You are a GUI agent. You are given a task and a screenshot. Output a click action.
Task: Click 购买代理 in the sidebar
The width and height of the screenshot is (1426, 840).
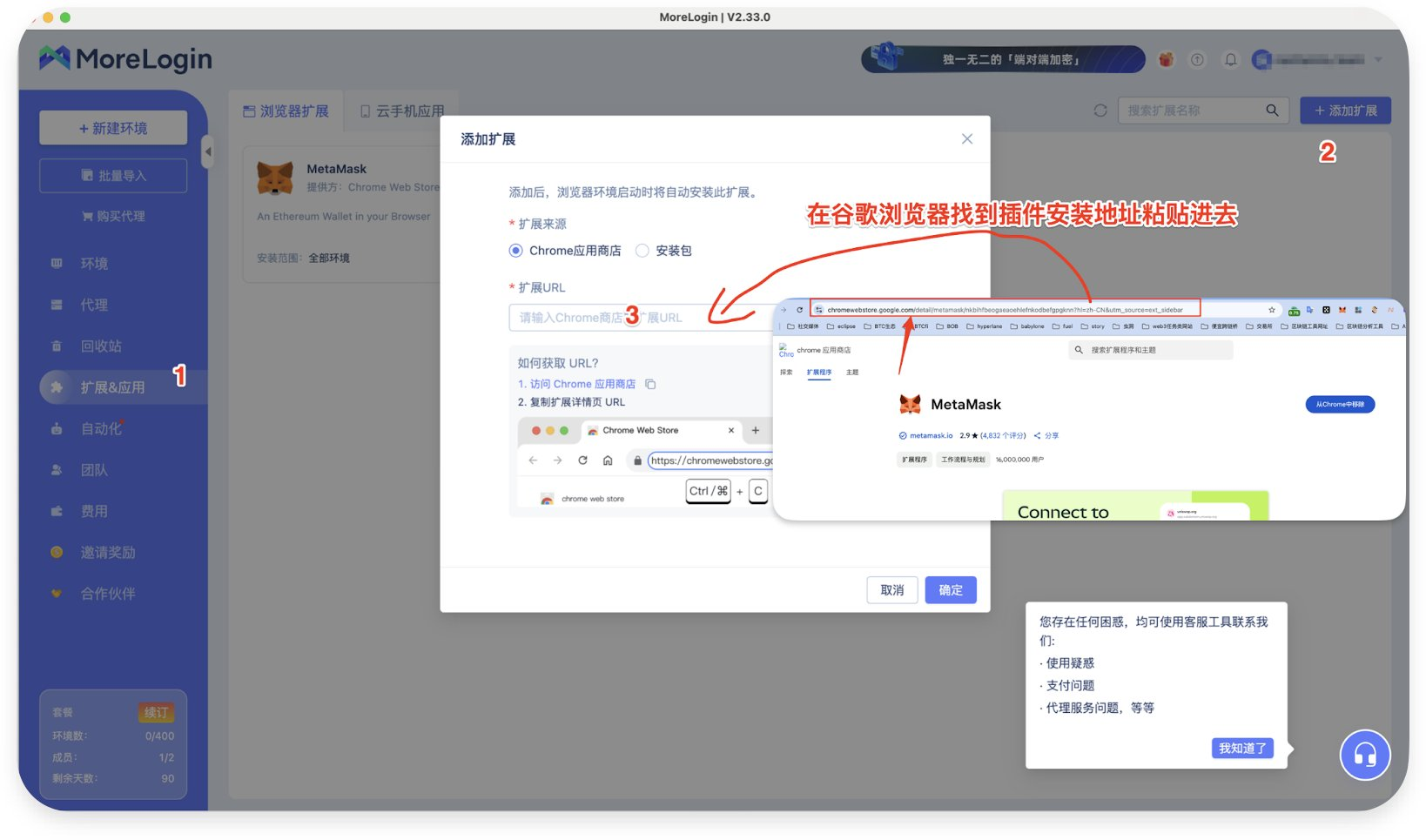coord(113,216)
